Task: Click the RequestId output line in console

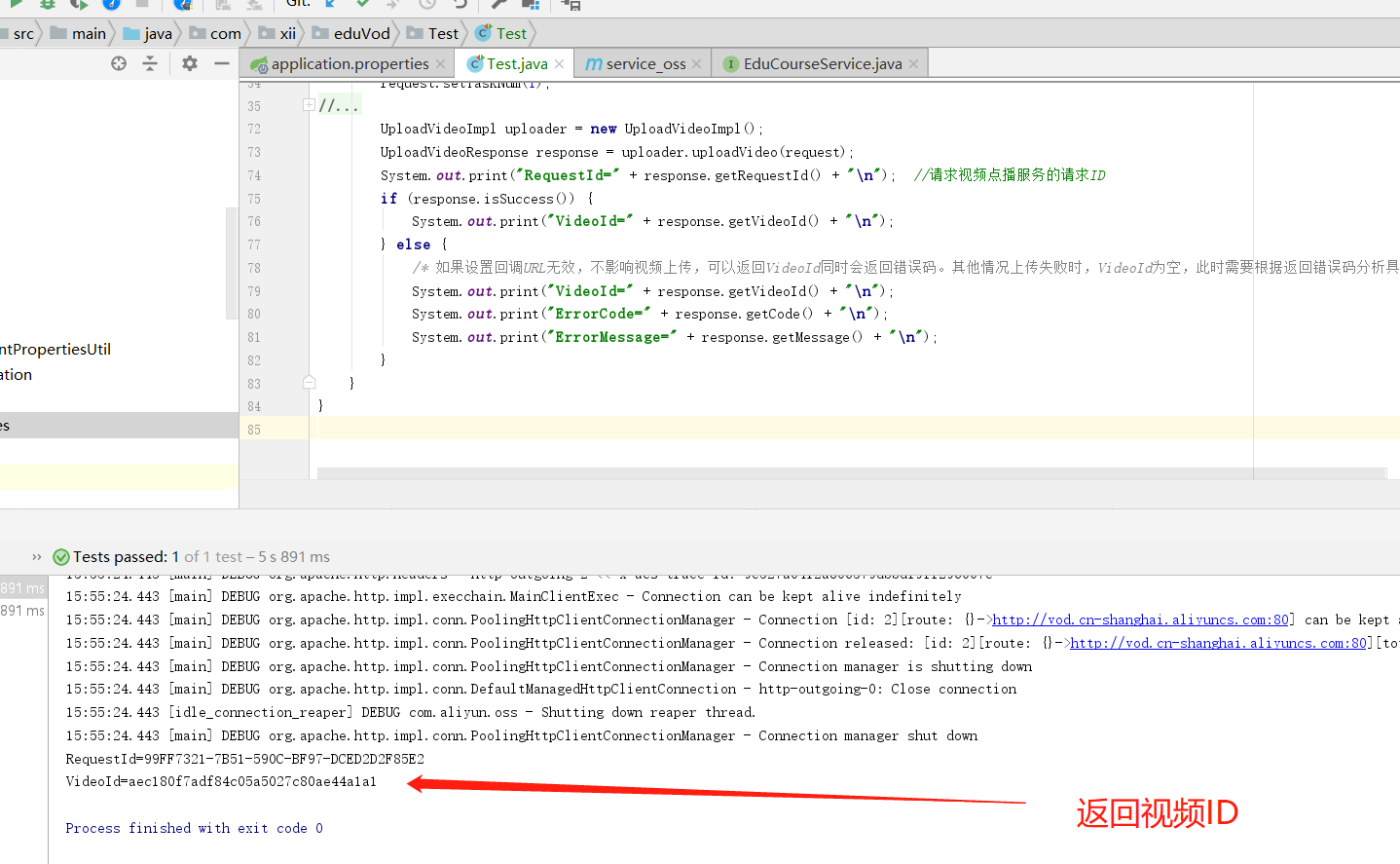Action: (244, 759)
